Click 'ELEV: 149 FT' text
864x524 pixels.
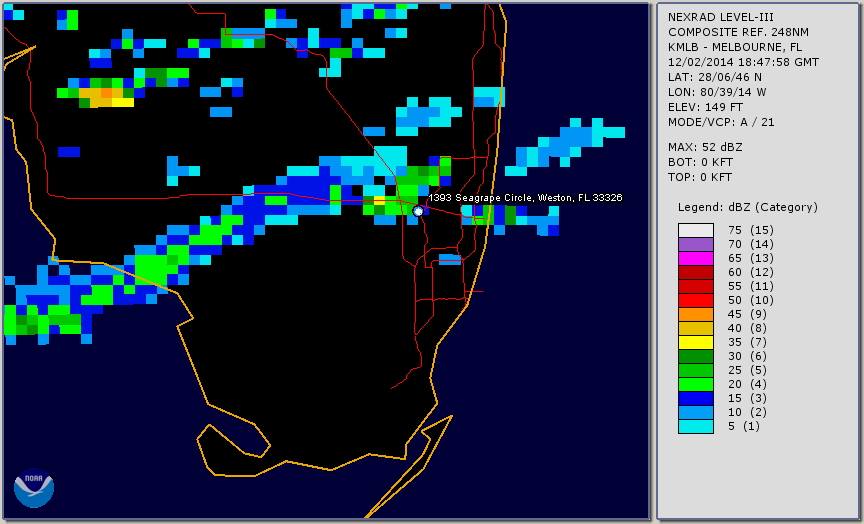[x=705, y=107]
